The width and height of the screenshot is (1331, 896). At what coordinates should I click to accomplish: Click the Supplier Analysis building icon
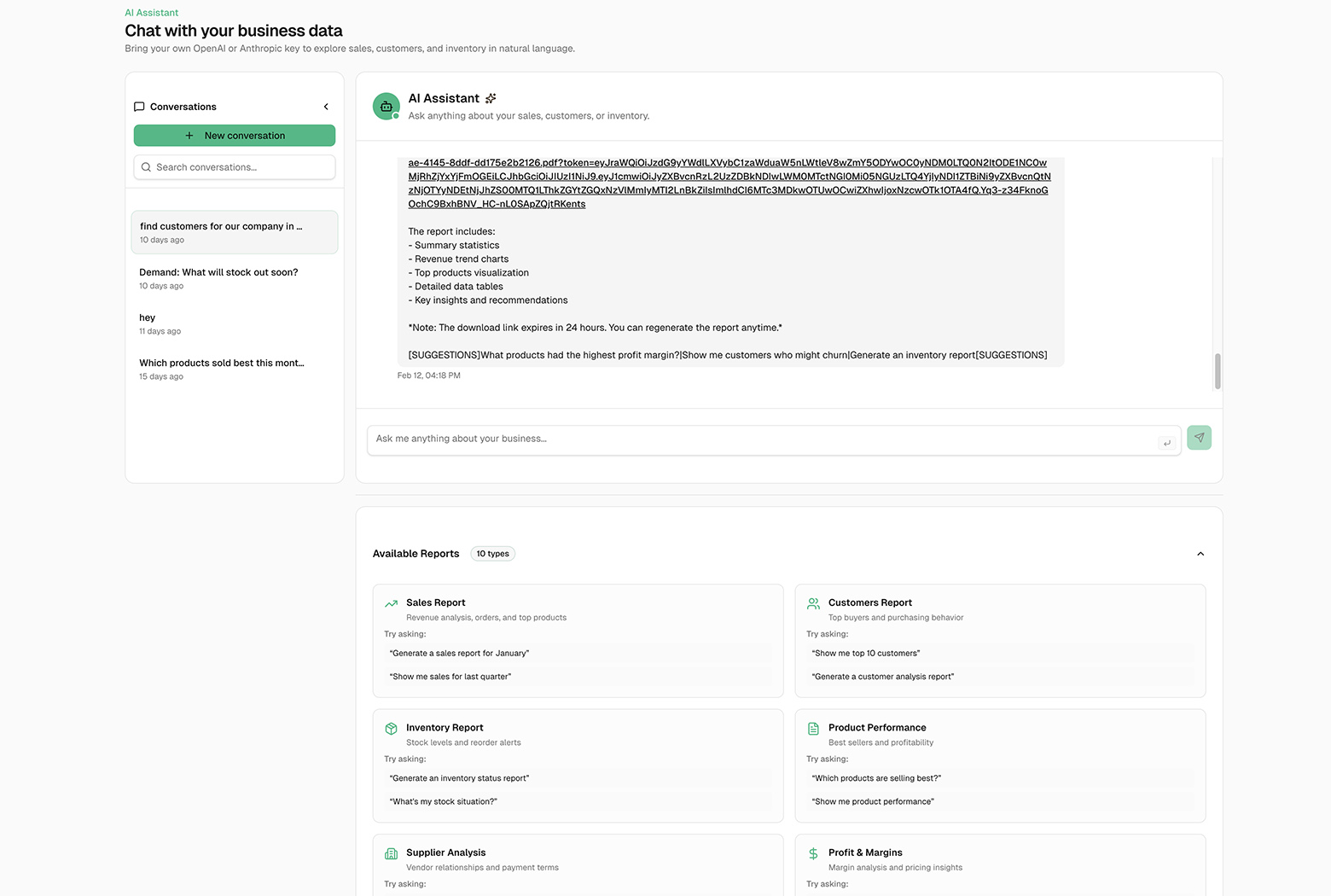[x=391, y=853]
